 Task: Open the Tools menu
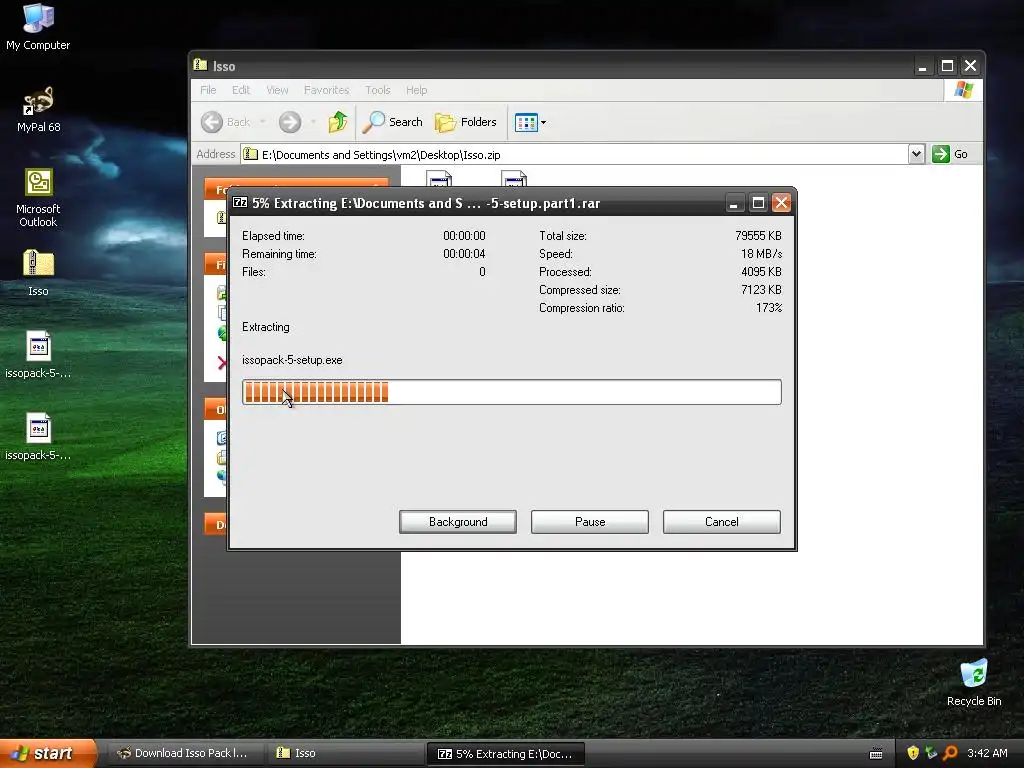click(x=377, y=90)
